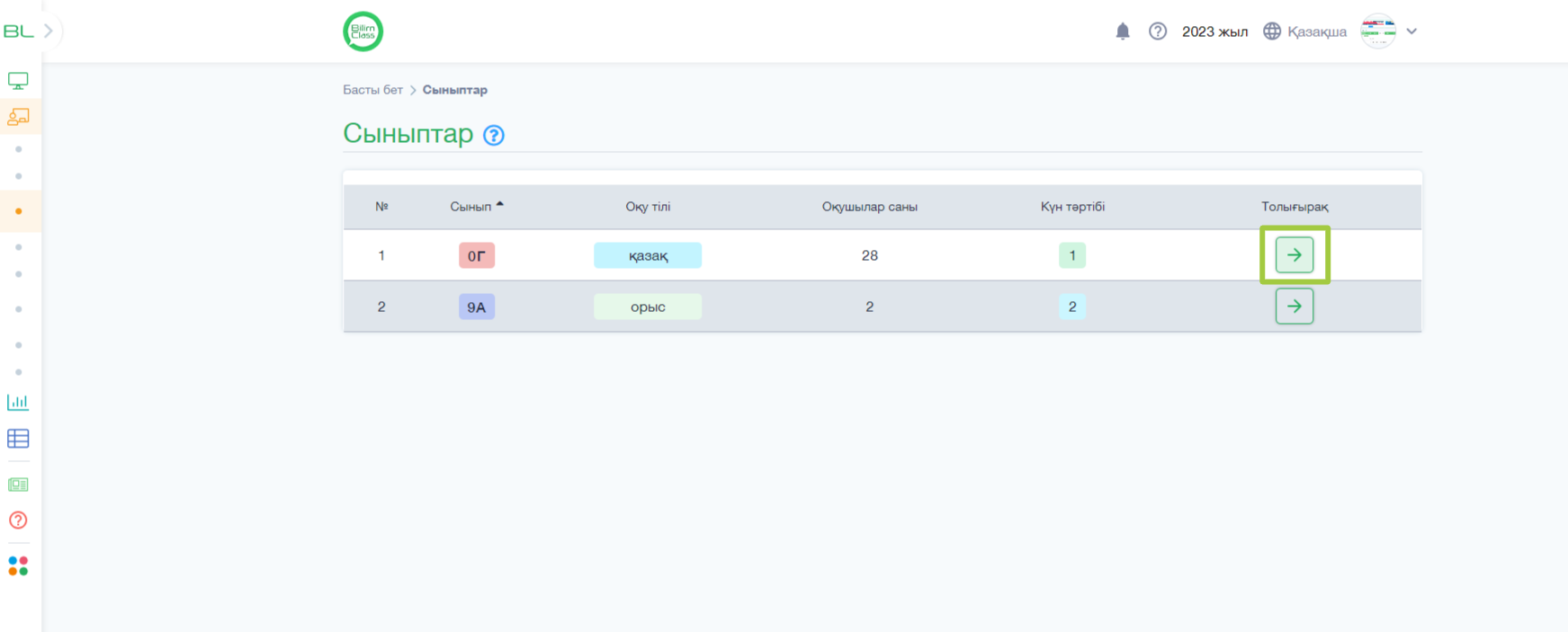Open the table grid icon in sidebar
Image resolution: width=1568 pixels, height=632 pixels.
[18, 439]
